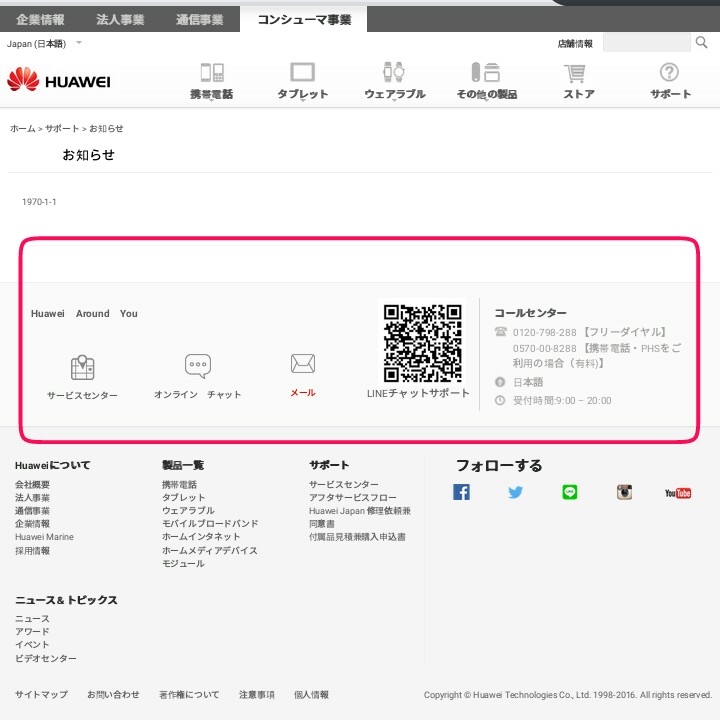Open モバイルブロードバンド footer link
The width and height of the screenshot is (720, 720).
pyautogui.click(x=210, y=524)
